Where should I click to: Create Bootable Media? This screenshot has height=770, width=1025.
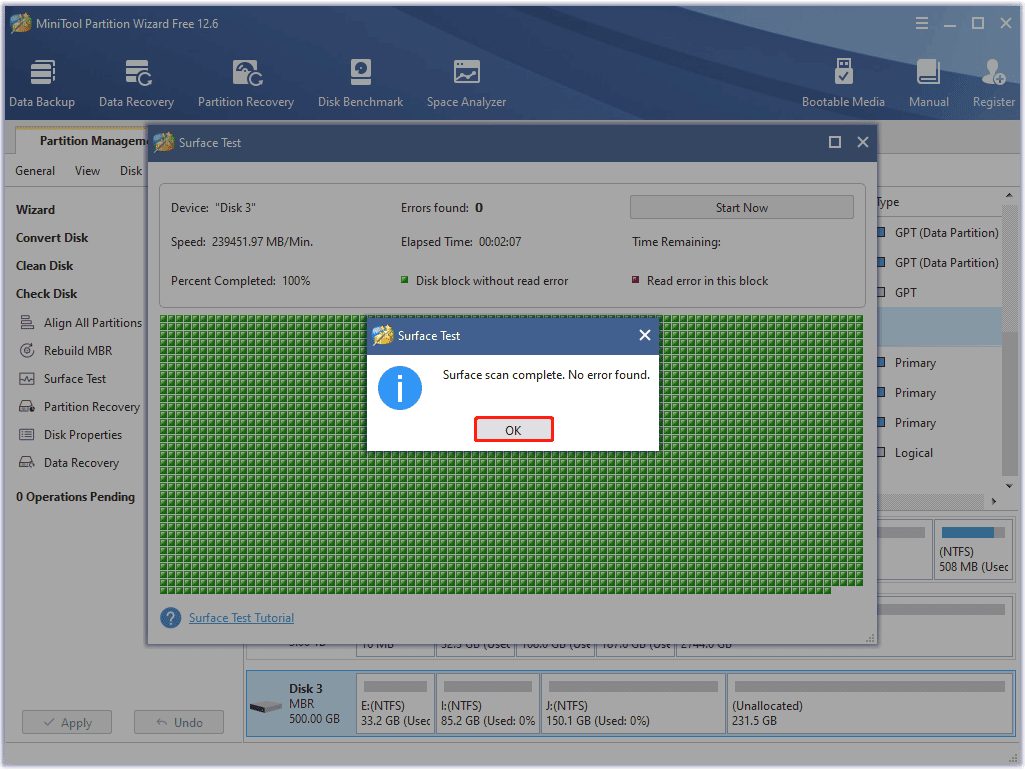pos(843,83)
